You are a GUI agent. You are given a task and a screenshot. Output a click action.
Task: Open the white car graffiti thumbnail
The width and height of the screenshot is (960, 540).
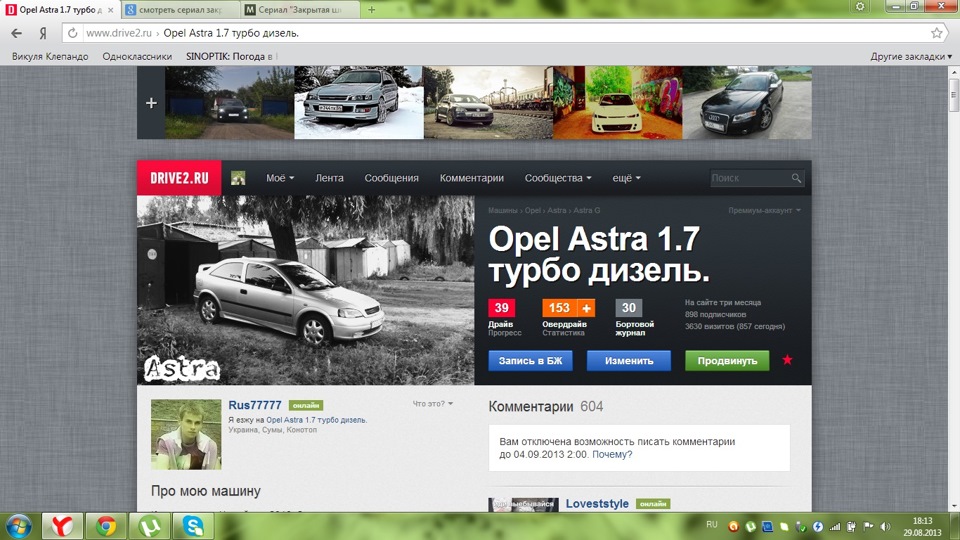pyautogui.click(x=618, y=103)
